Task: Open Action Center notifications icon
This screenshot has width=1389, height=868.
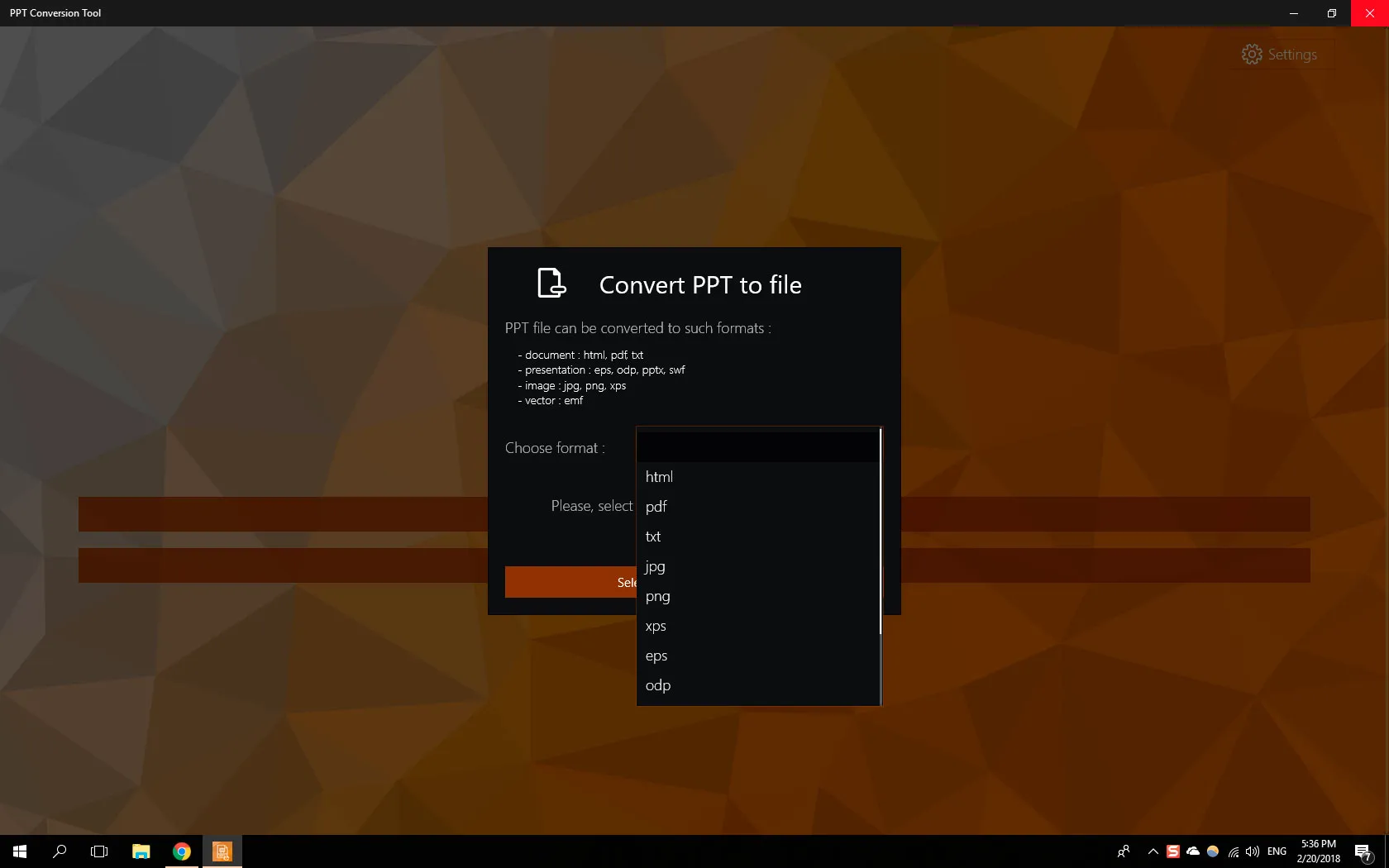Action: 1363,851
